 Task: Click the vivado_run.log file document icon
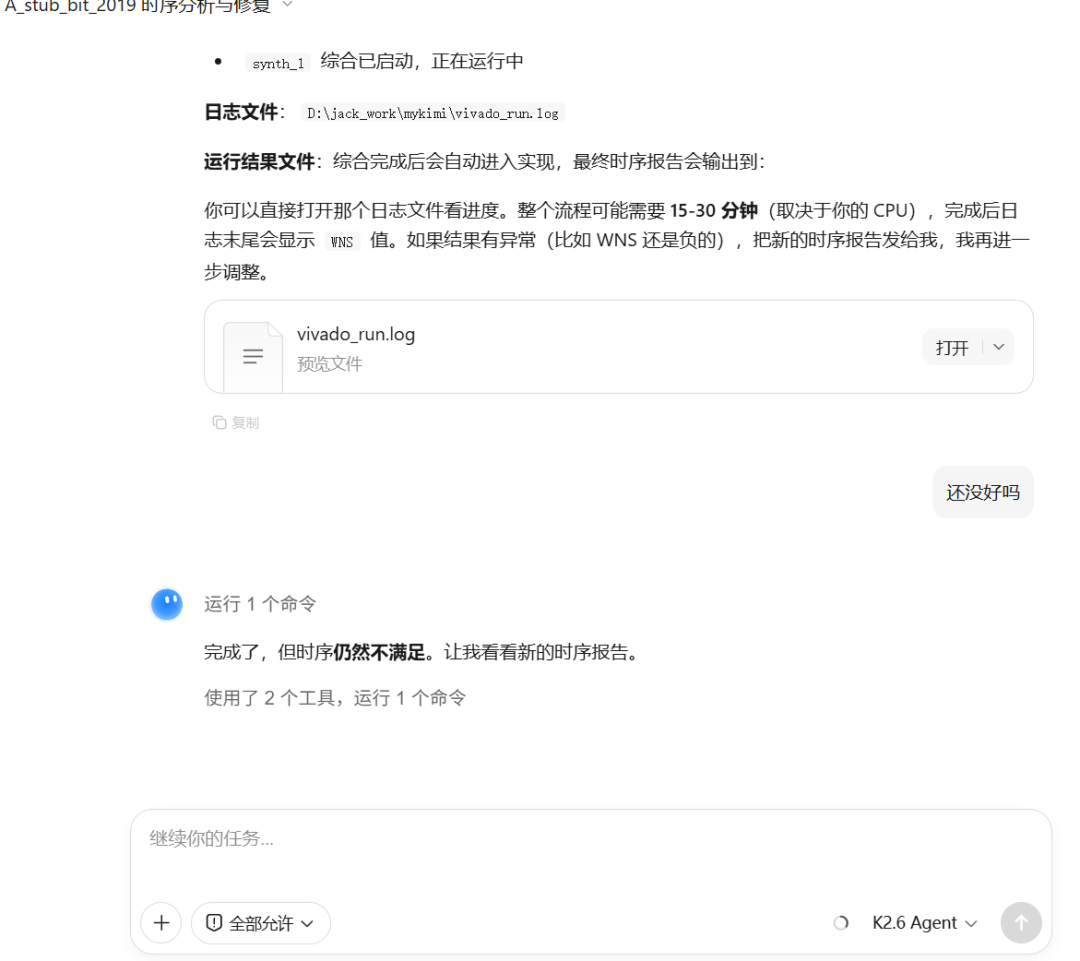pos(253,356)
